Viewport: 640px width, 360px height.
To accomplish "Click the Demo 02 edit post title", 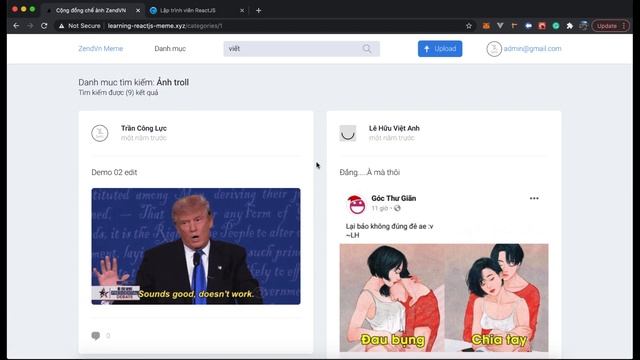I will tap(114, 172).
